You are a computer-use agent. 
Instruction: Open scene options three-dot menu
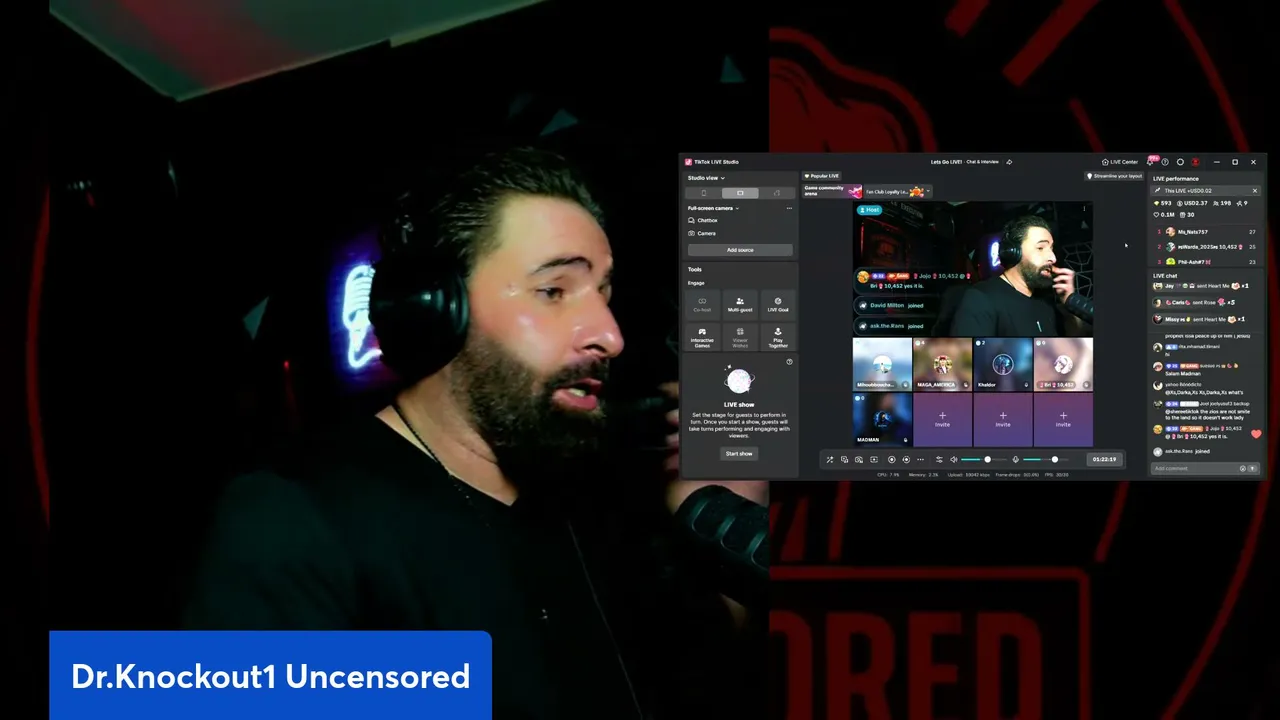789,208
